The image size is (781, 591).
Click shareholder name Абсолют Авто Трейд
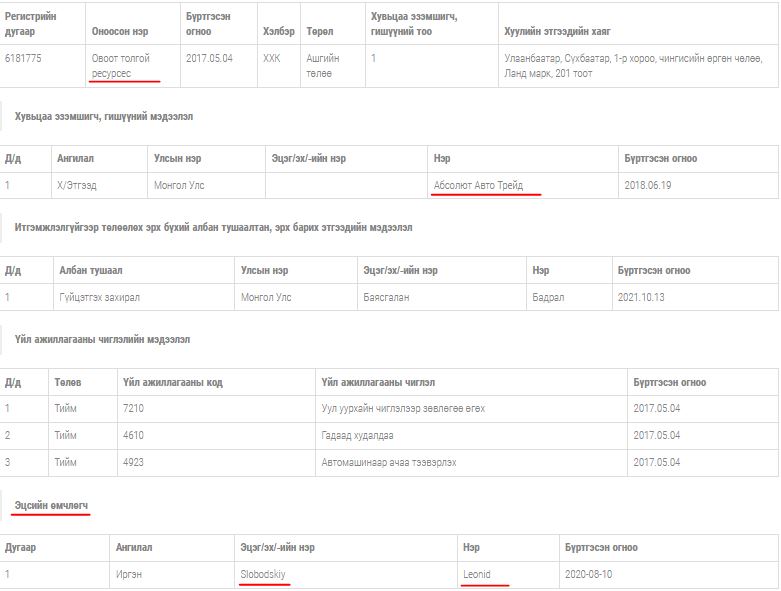pos(478,185)
